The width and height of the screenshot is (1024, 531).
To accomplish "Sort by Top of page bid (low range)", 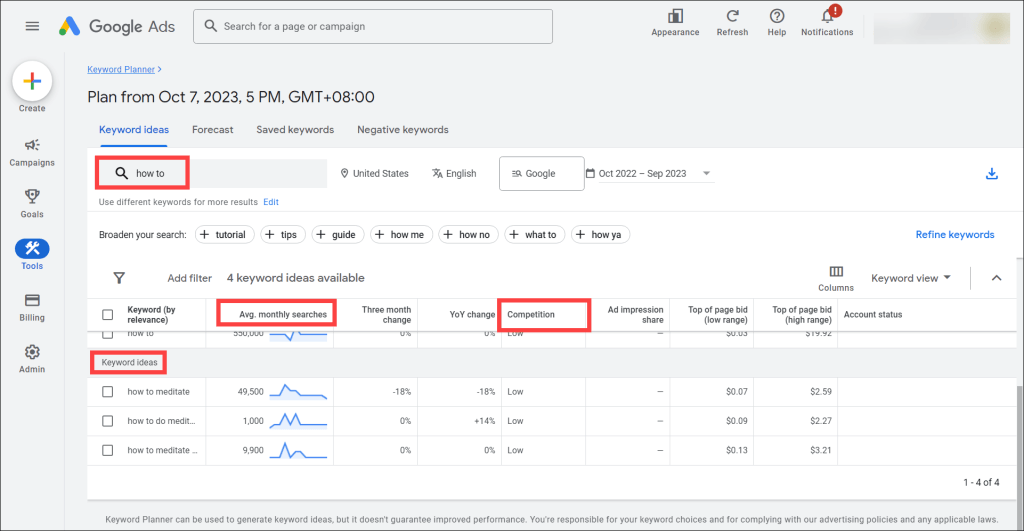I will pyautogui.click(x=718, y=315).
